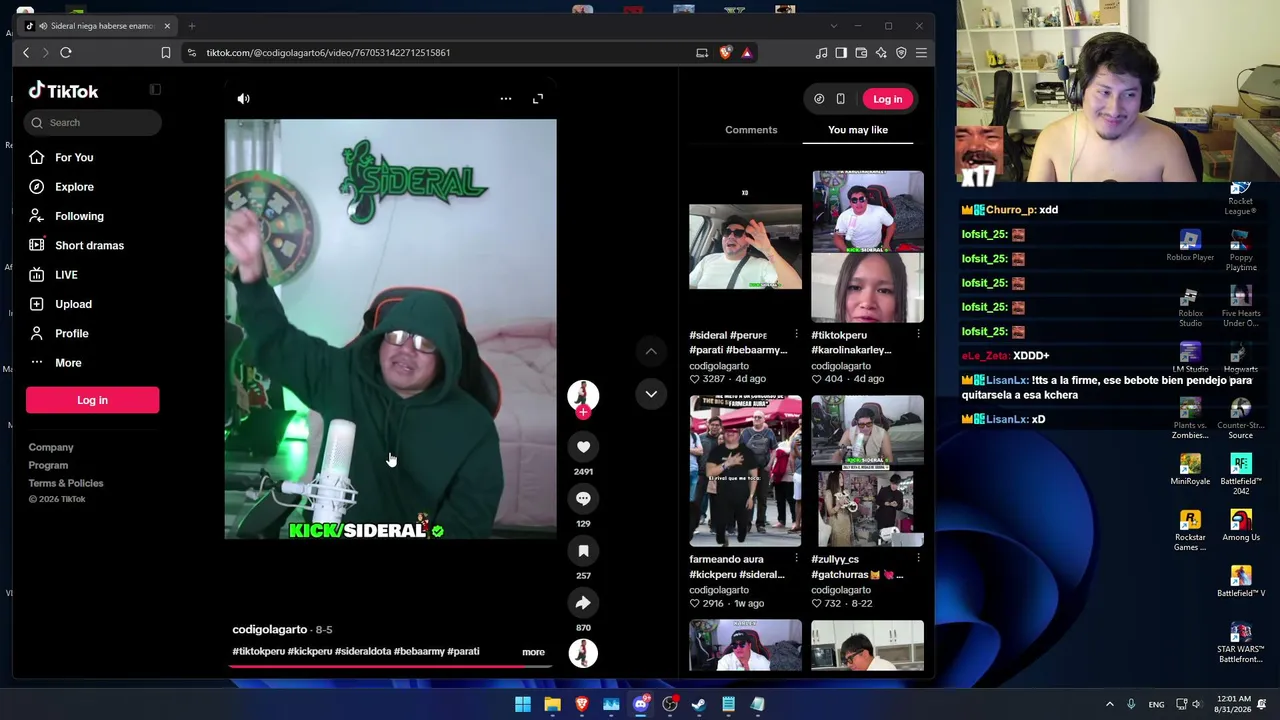Bookmark the video to favorites
Image resolution: width=1280 pixels, height=720 pixels.
tap(583, 551)
